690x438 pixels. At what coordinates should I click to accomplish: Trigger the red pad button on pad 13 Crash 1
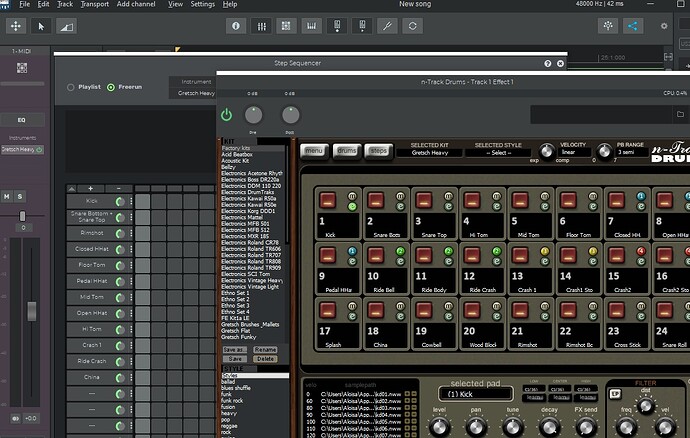[x=520, y=255]
